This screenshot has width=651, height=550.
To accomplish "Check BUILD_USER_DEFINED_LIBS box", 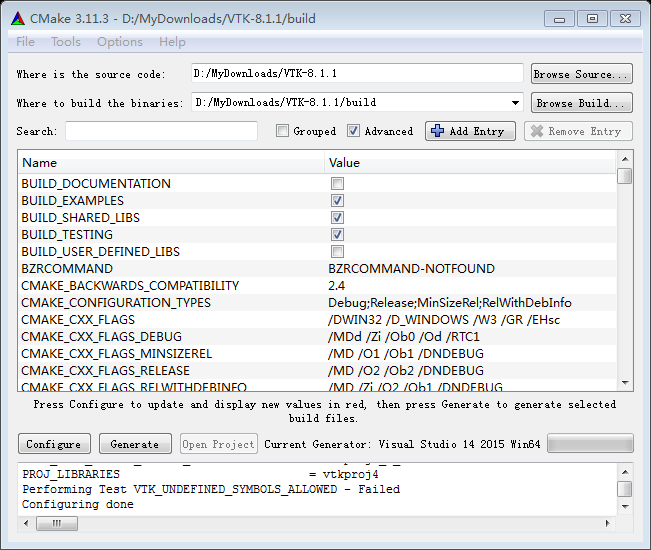I will tap(337, 252).
